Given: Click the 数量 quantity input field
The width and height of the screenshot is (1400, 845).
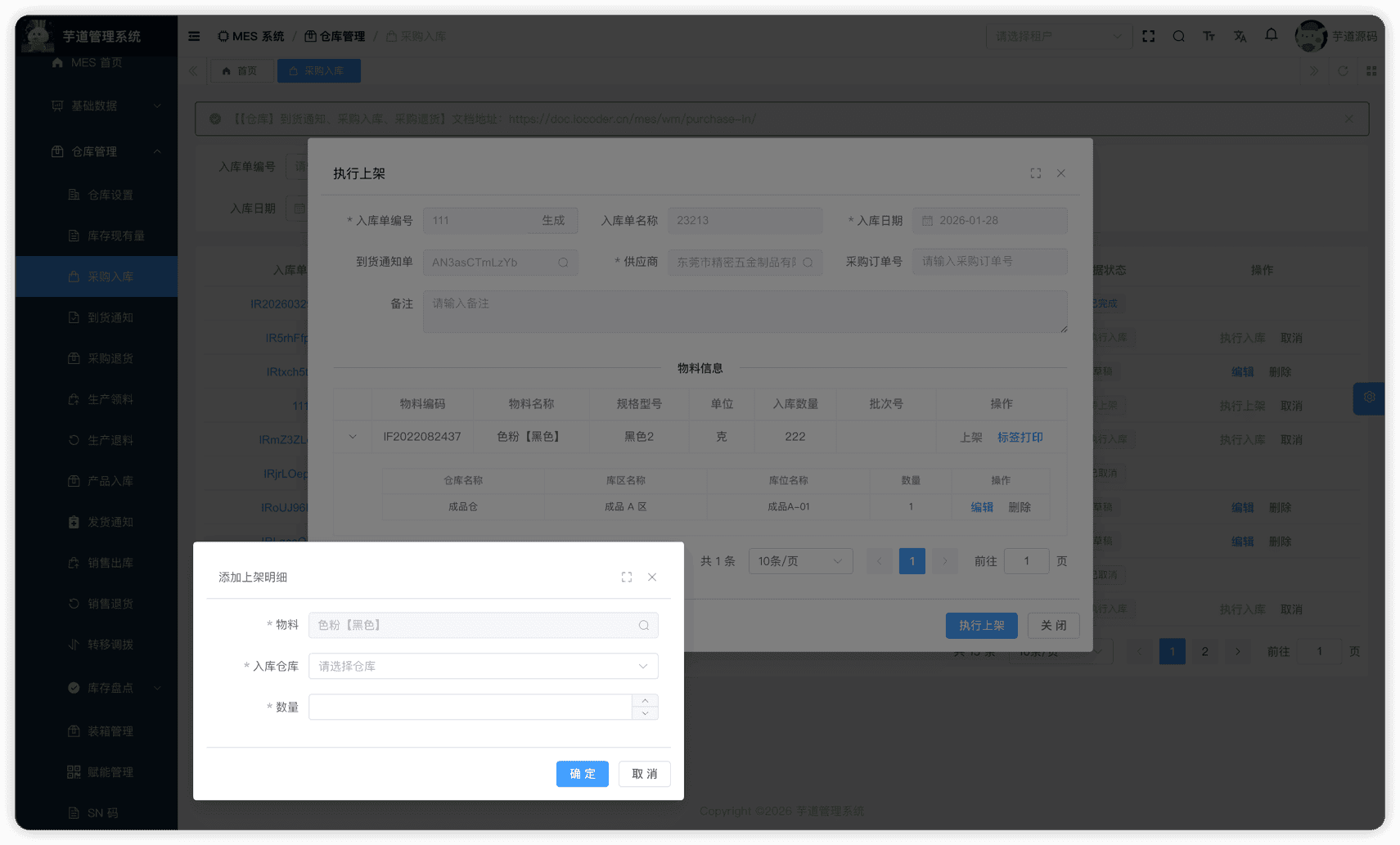Looking at the screenshot, I should point(470,708).
